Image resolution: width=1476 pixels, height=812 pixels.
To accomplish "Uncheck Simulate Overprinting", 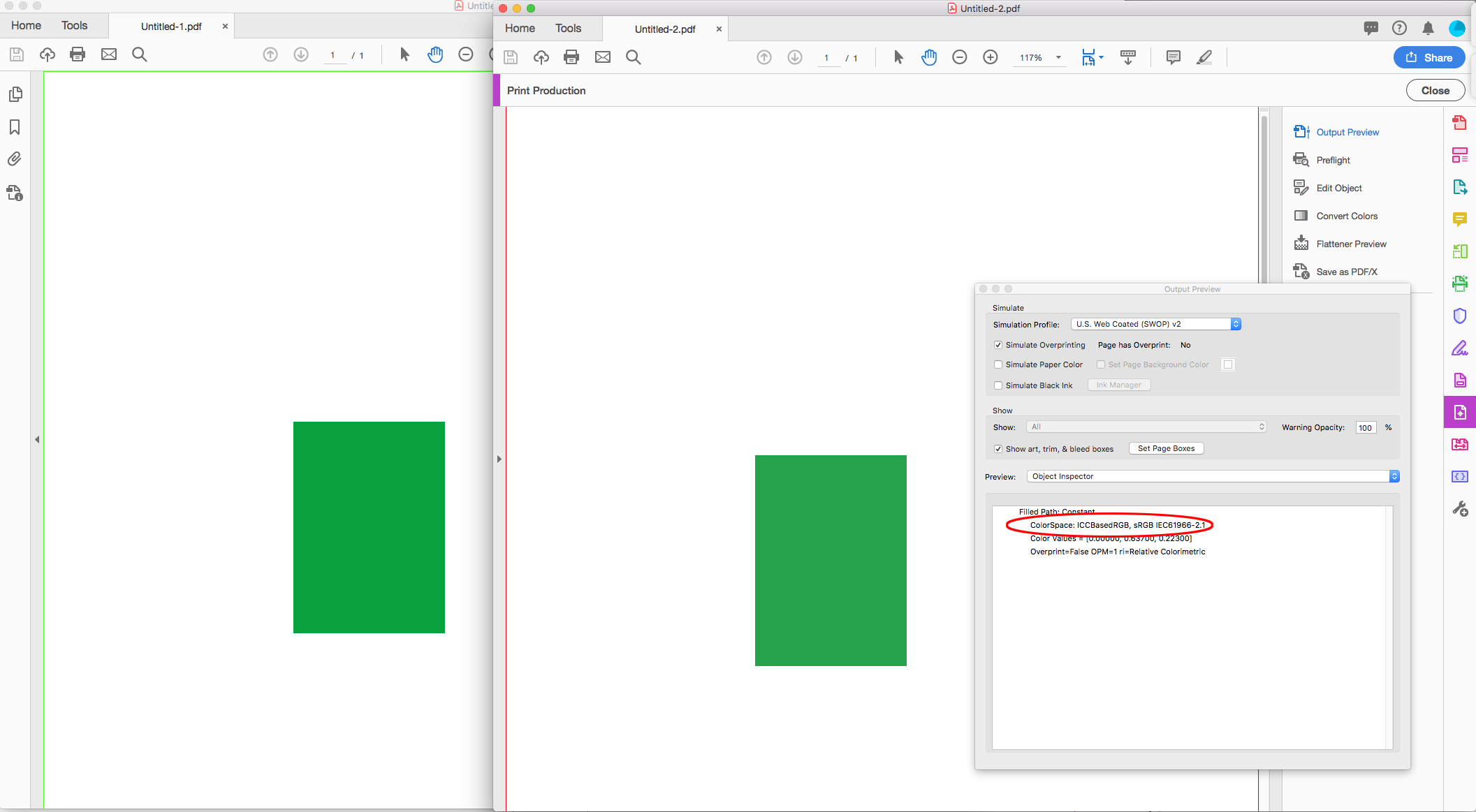I will click(x=998, y=345).
